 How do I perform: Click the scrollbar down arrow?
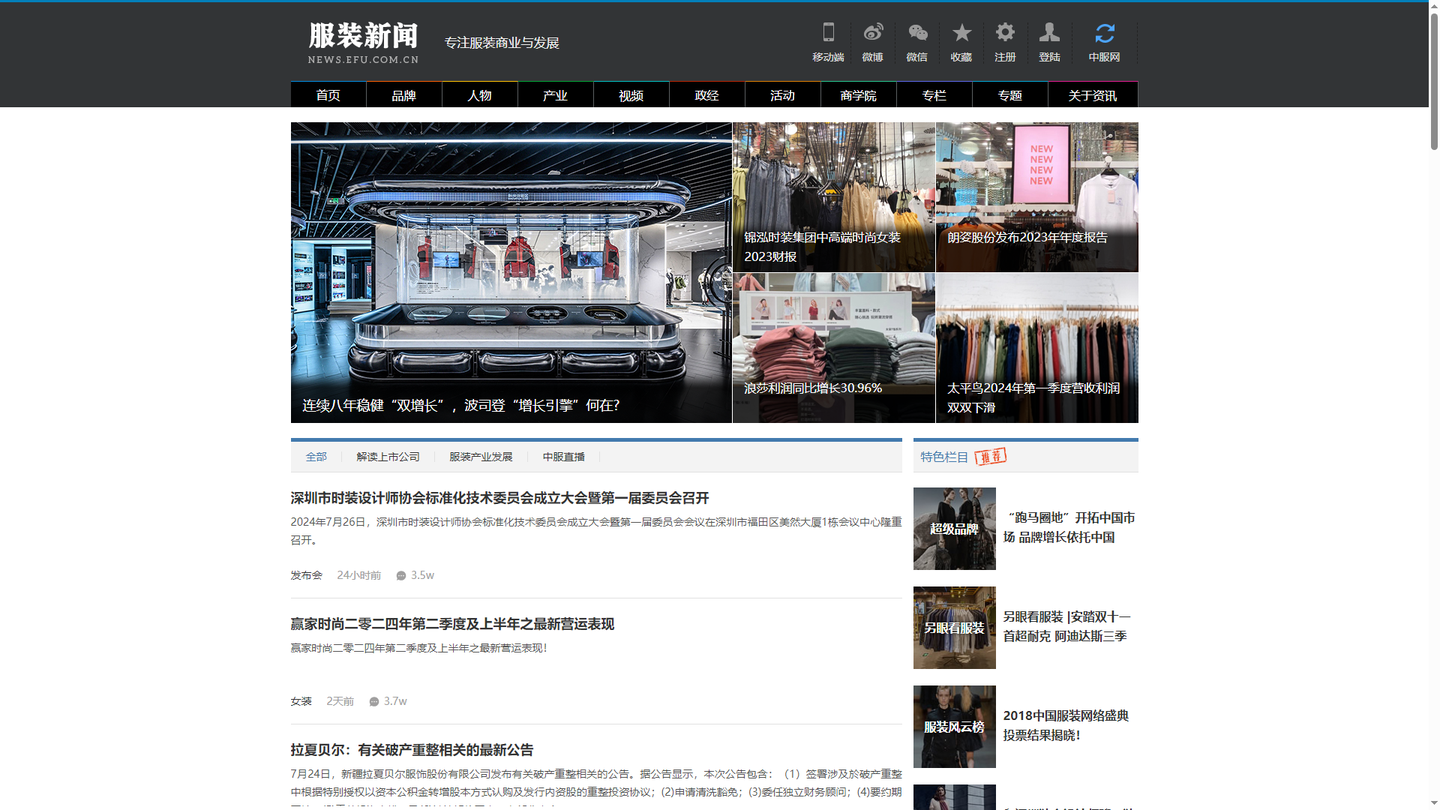1433,803
